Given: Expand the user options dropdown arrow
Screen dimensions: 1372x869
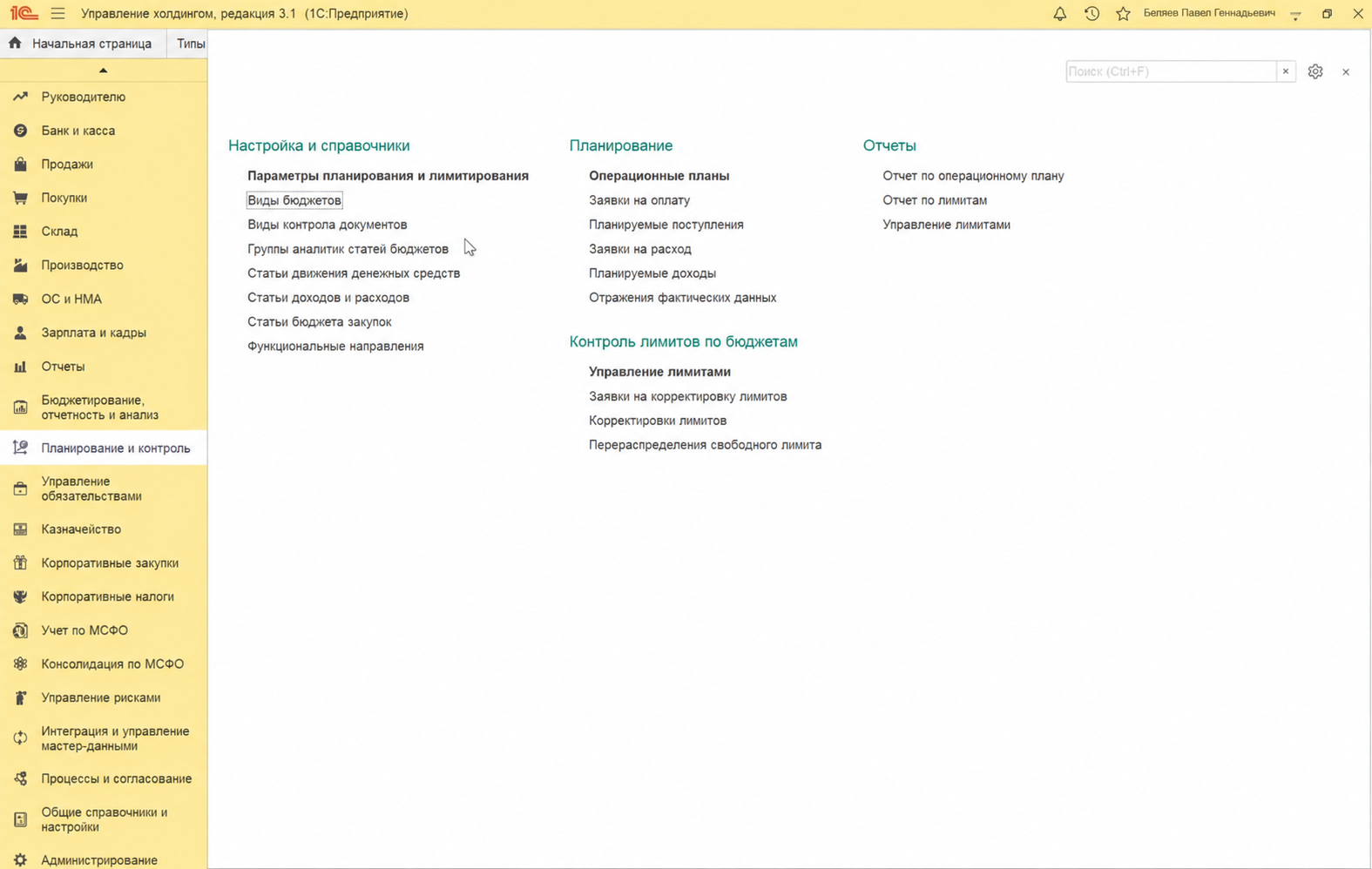Looking at the screenshot, I should point(1295,15).
